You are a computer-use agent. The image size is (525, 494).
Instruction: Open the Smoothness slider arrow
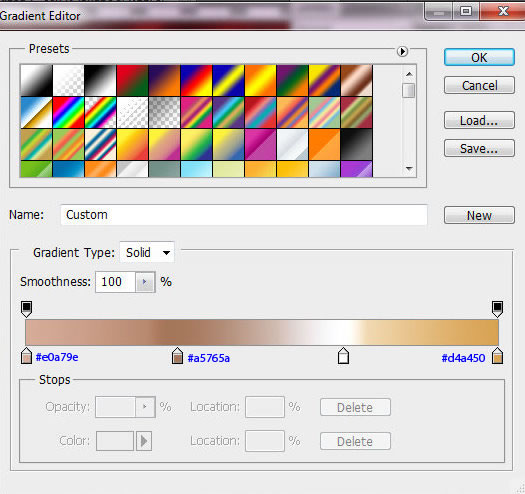click(145, 282)
